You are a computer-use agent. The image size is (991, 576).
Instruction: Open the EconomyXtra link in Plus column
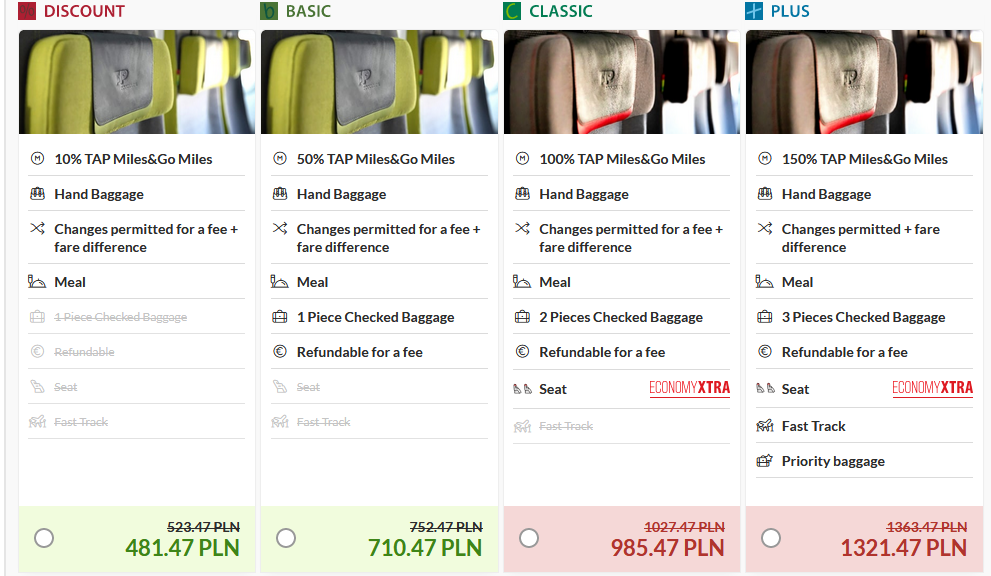[x=932, y=388]
